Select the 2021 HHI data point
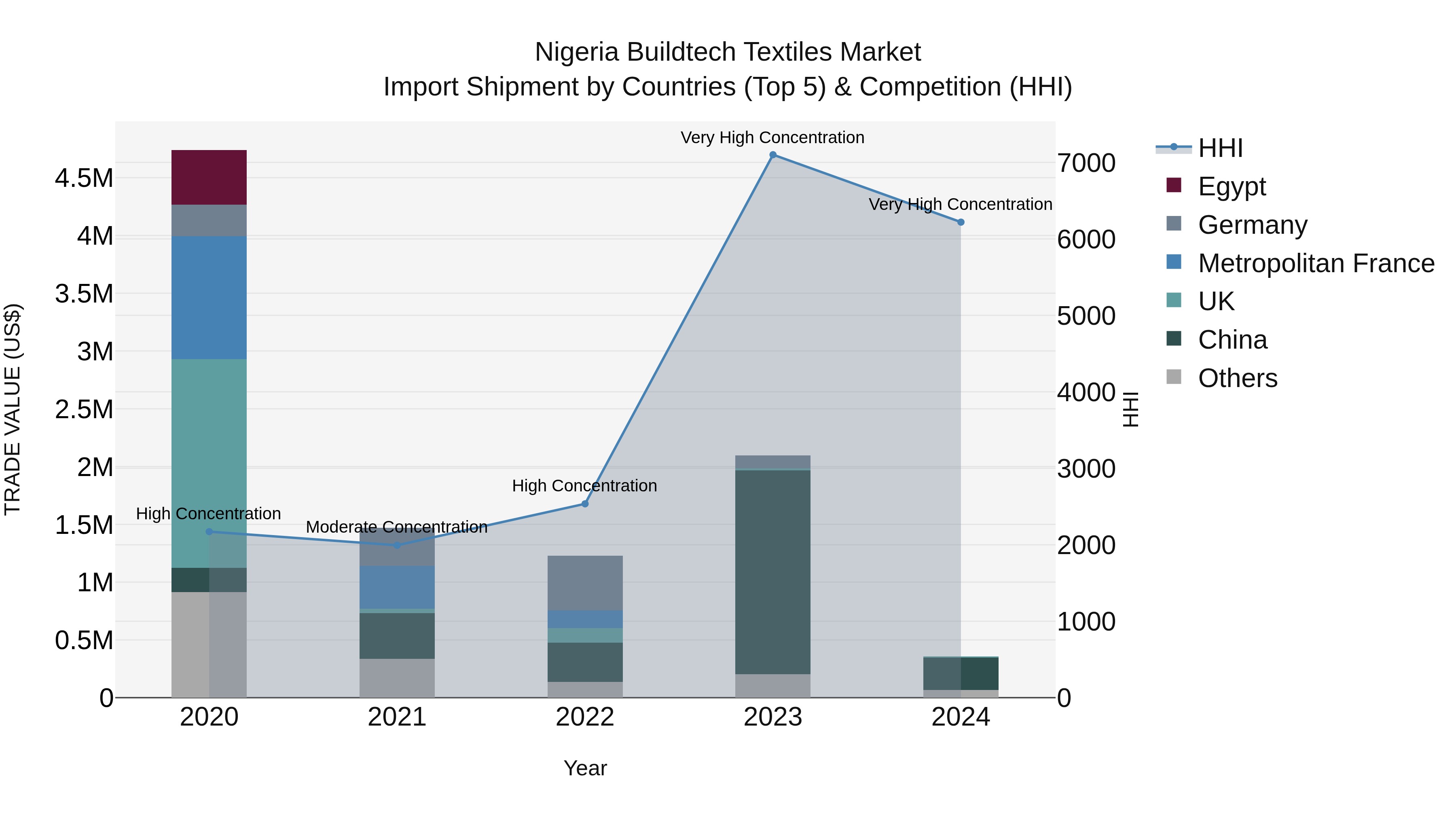The height and width of the screenshot is (819, 1456). pos(397,546)
